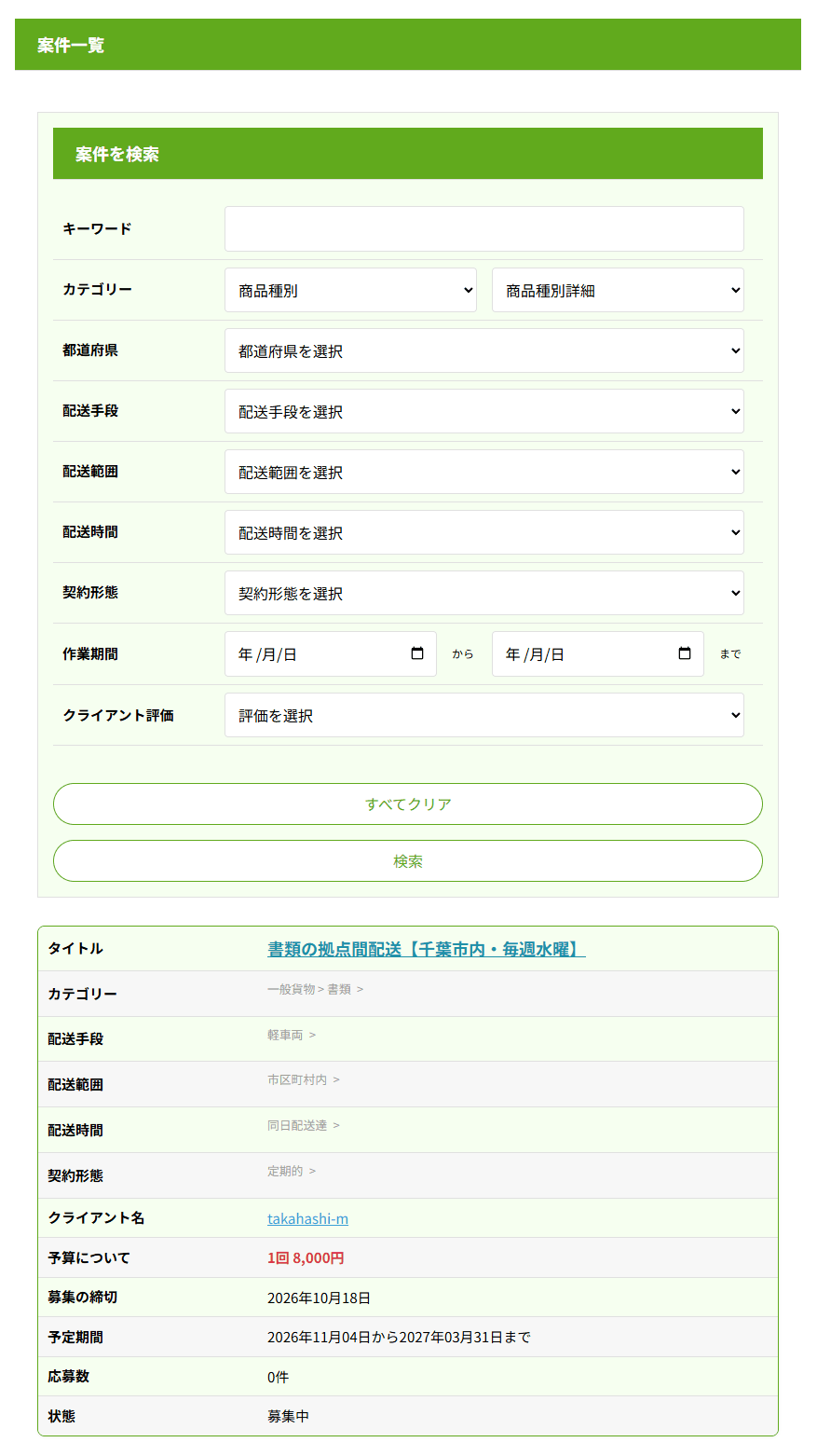817x1456 pixels.
Task: Open the 配送手段を選択 dropdown
Action: tap(483, 411)
